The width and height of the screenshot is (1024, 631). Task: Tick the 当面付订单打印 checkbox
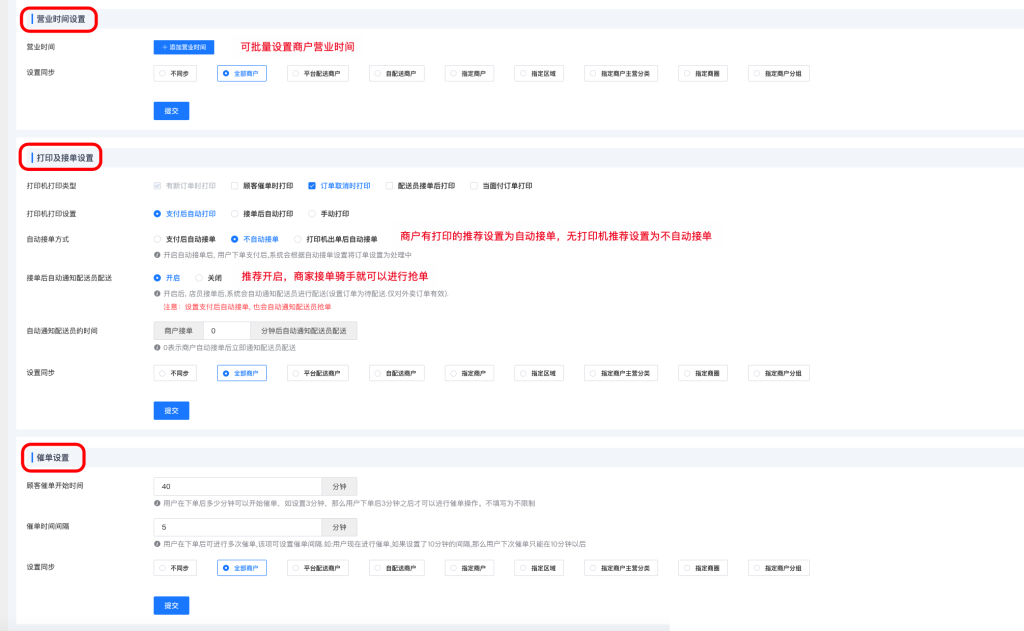474,186
